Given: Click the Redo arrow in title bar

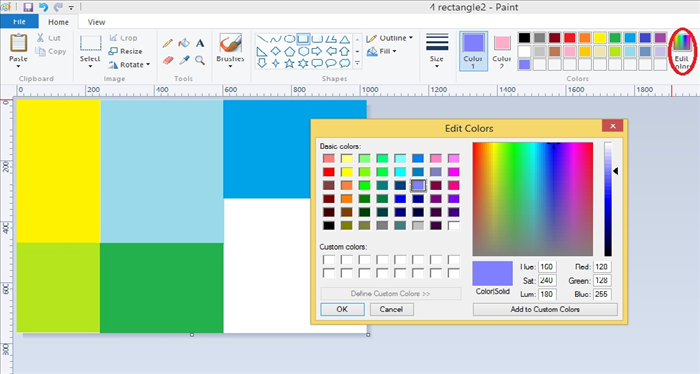Looking at the screenshot, I should 58,7.
